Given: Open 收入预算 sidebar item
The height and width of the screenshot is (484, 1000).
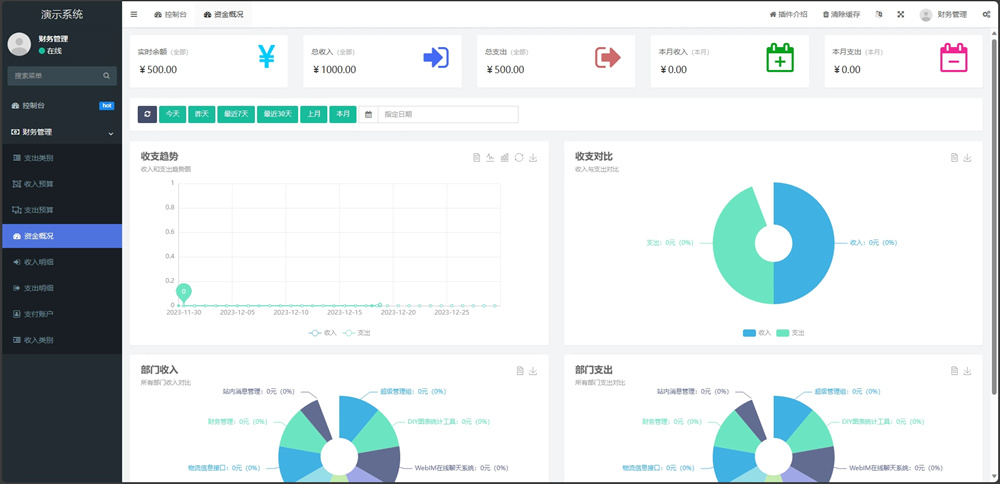Looking at the screenshot, I should click(61, 184).
